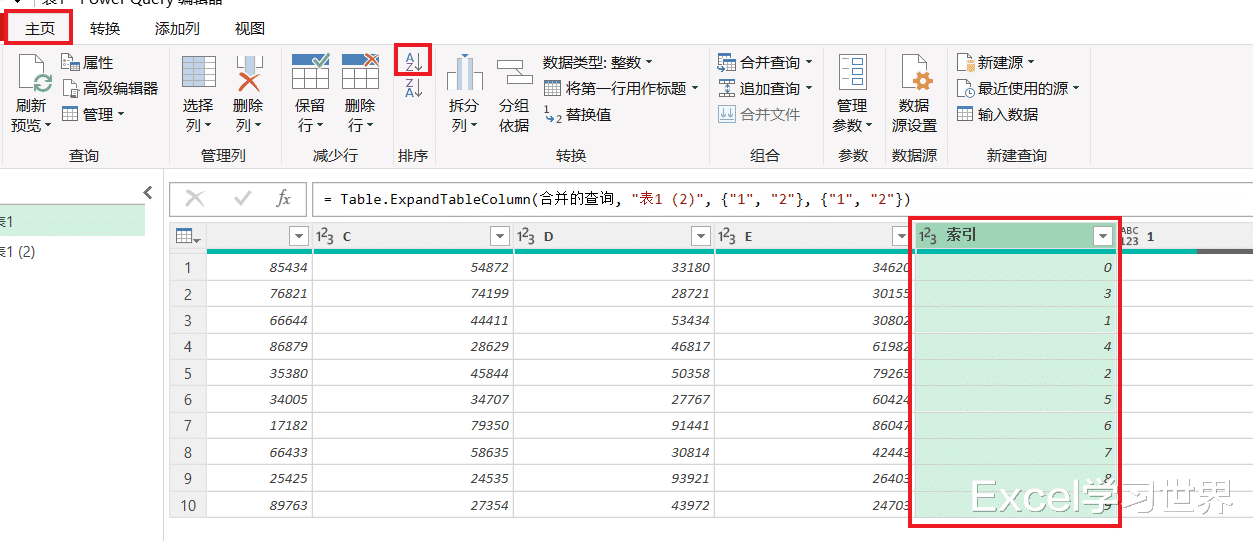Open the 高级编辑器

[110, 88]
